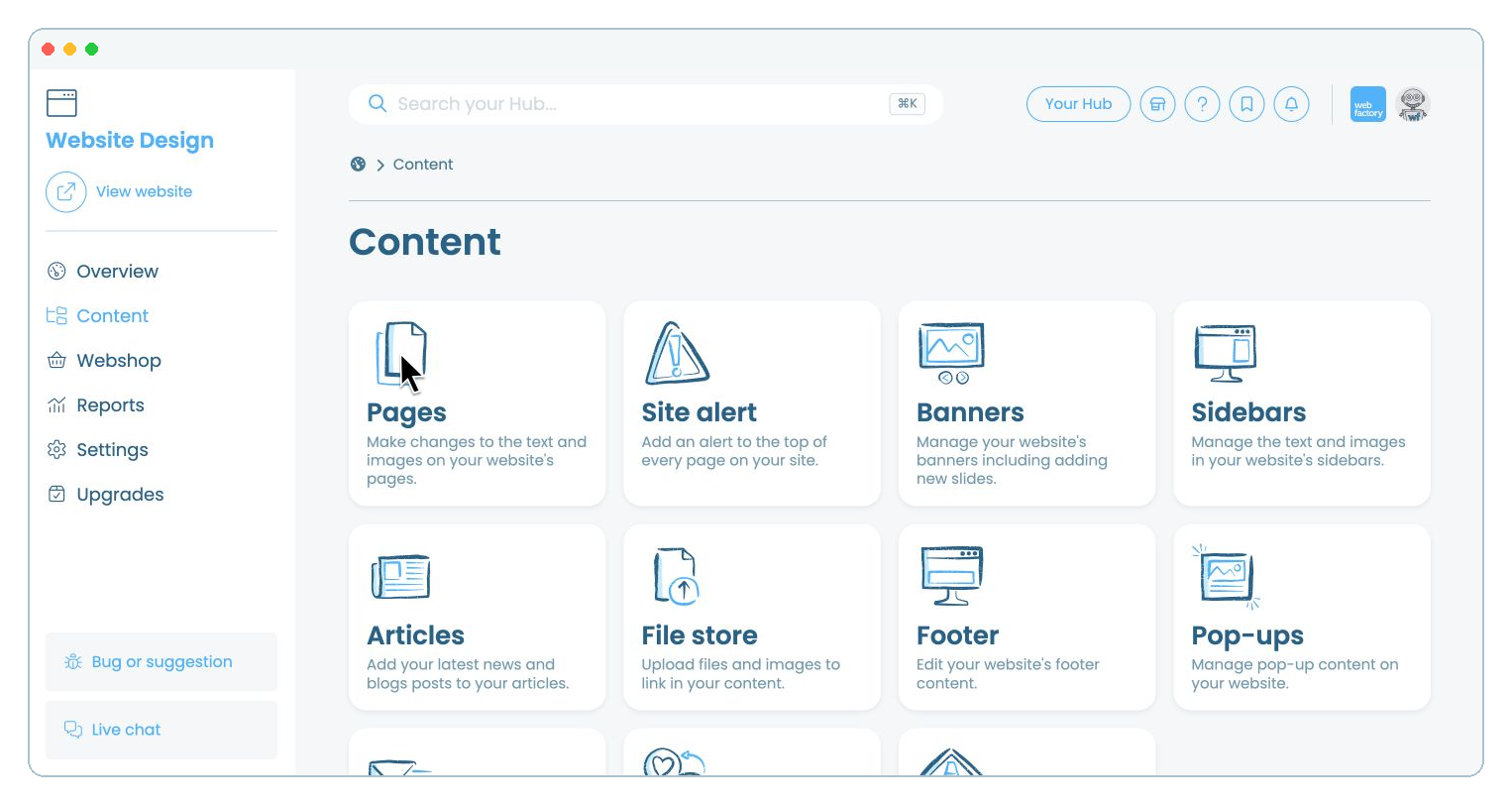Click the Upgrades calendar-check icon
This screenshot has width=1512, height=805.
(x=56, y=495)
